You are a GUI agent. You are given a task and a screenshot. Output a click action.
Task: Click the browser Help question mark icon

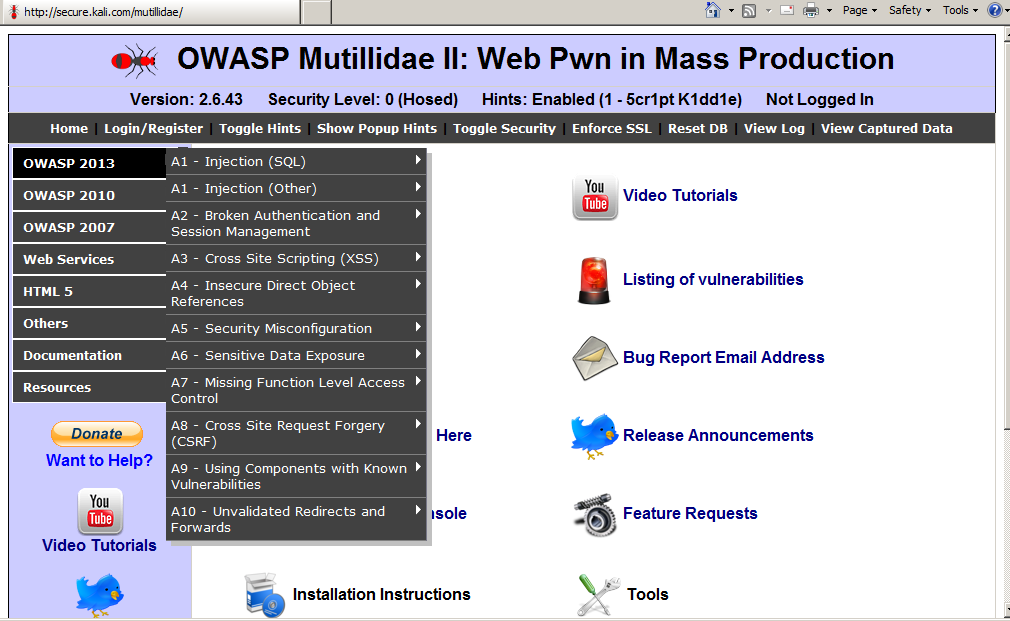click(x=995, y=10)
